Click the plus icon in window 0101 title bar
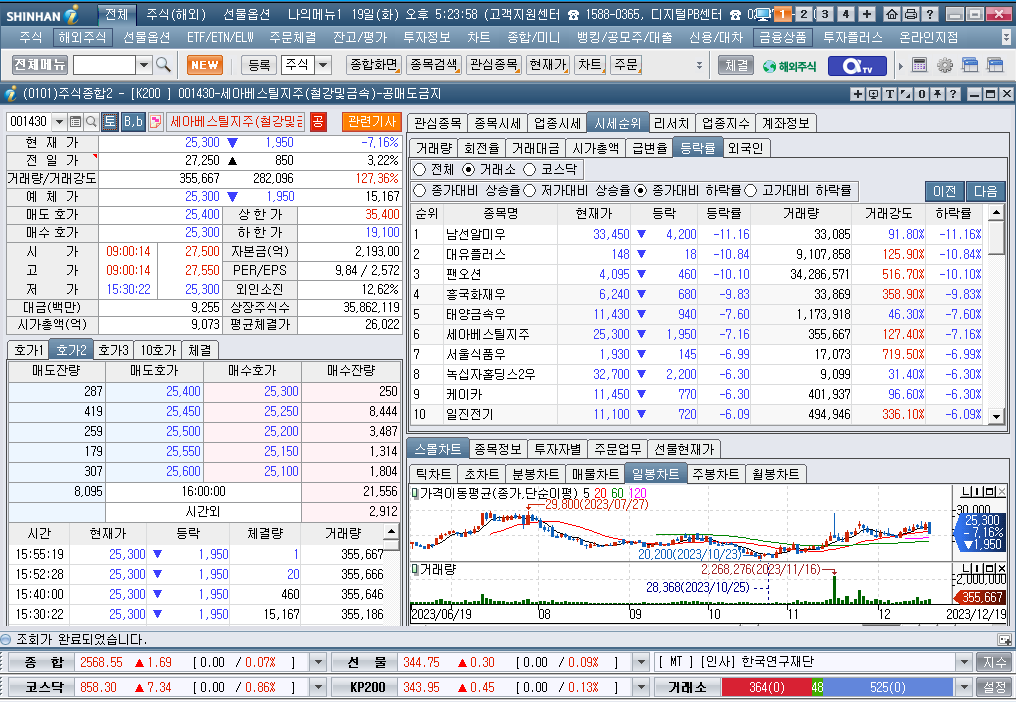Image resolution: width=1016 pixels, height=702 pixels. [x=857, y=94]
